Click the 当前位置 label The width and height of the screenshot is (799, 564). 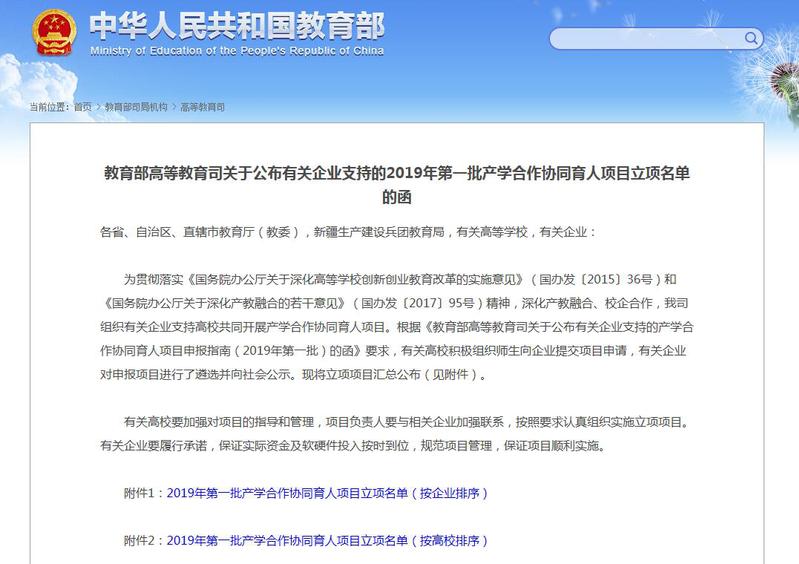(x=49, y=107)
